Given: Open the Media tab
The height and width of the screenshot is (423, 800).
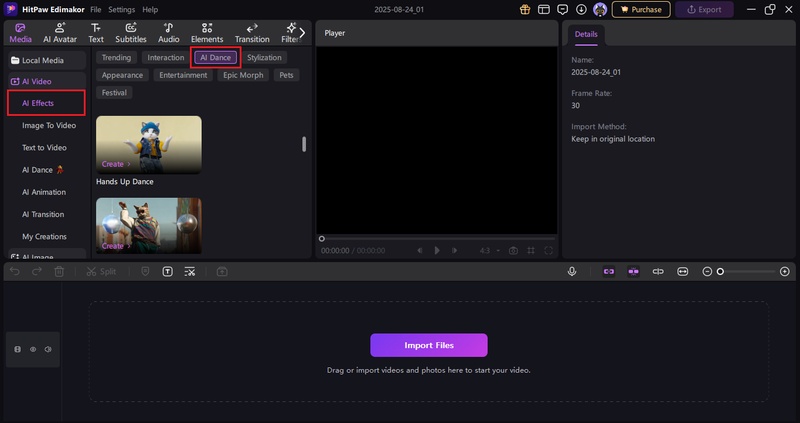Looking at the screenshot, I should 20,33.
